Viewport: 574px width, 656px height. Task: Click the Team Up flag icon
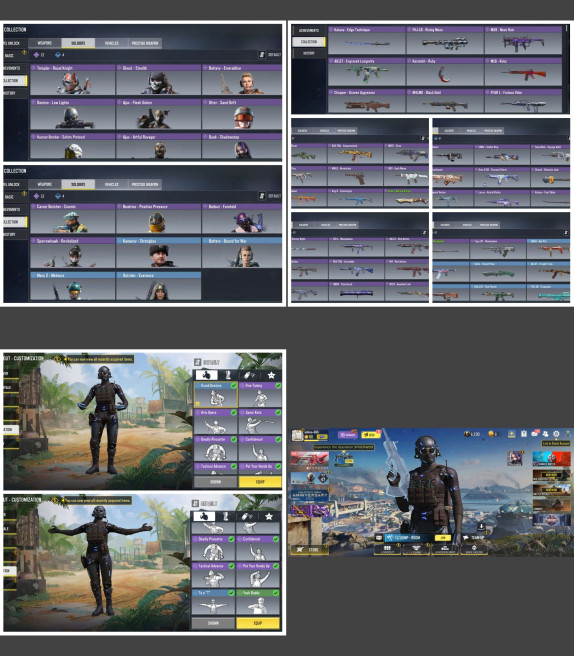466,538
